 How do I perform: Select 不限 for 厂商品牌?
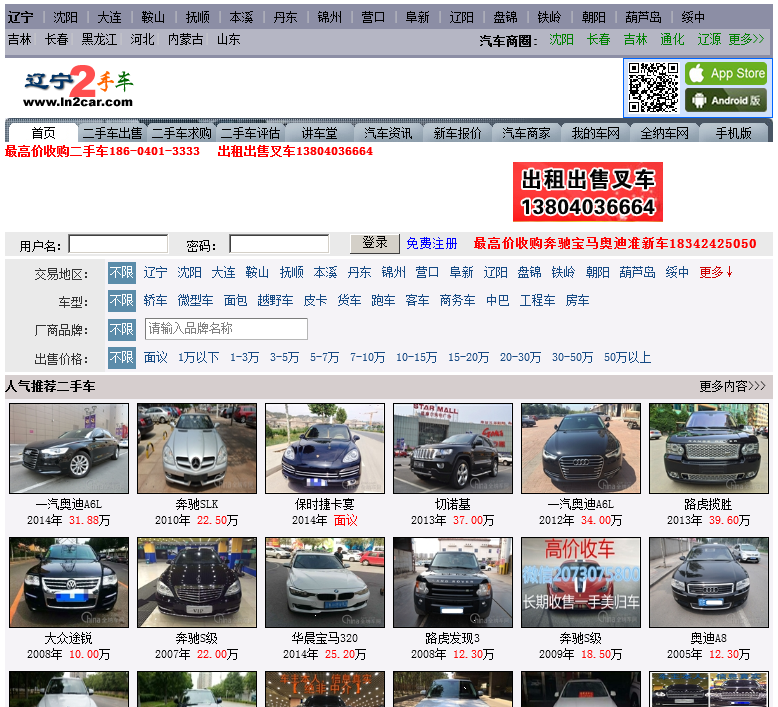(x=122, y=329)
